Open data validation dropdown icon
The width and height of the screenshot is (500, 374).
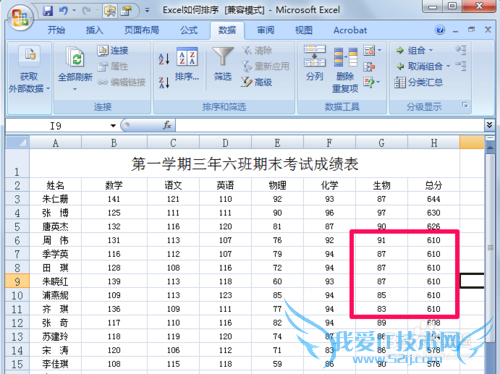372,51
